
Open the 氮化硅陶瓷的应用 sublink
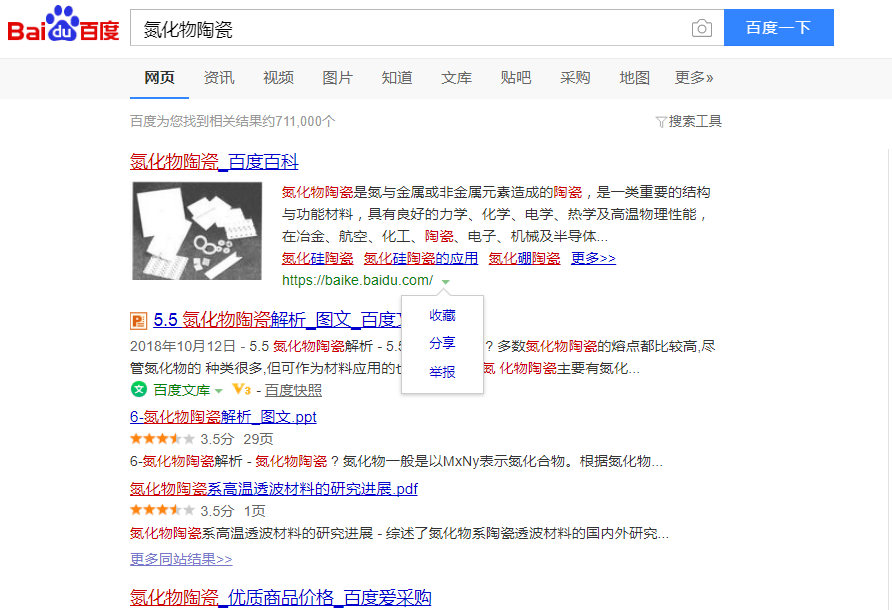(x=421, y=258)
